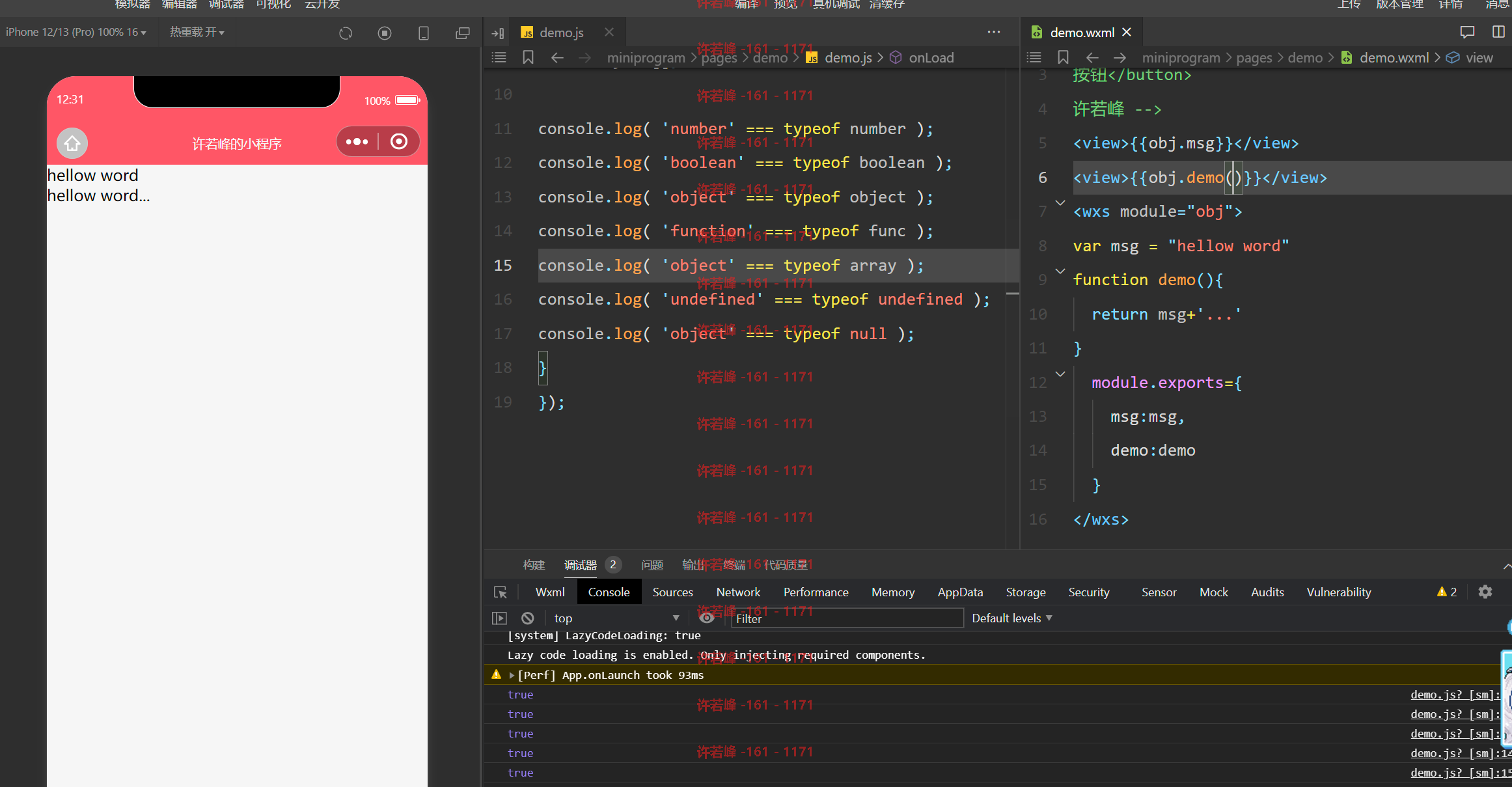Click the simulator stop/record icon
This screenshot has height=787, width=1512.
385,33
